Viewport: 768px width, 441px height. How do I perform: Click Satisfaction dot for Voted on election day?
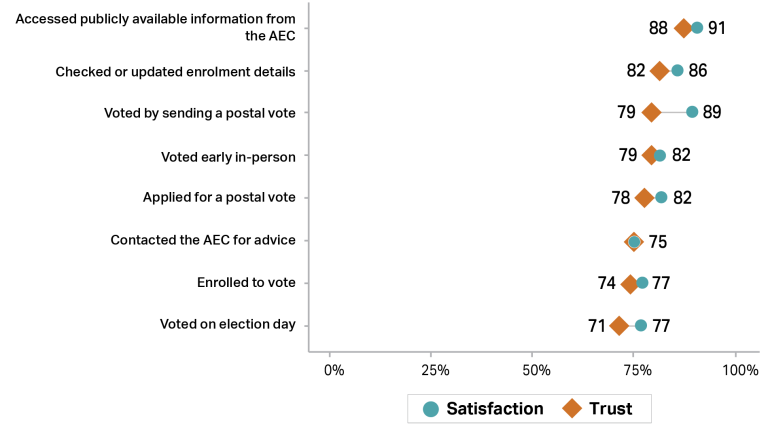pyautogui.click(x=641, y=325)
